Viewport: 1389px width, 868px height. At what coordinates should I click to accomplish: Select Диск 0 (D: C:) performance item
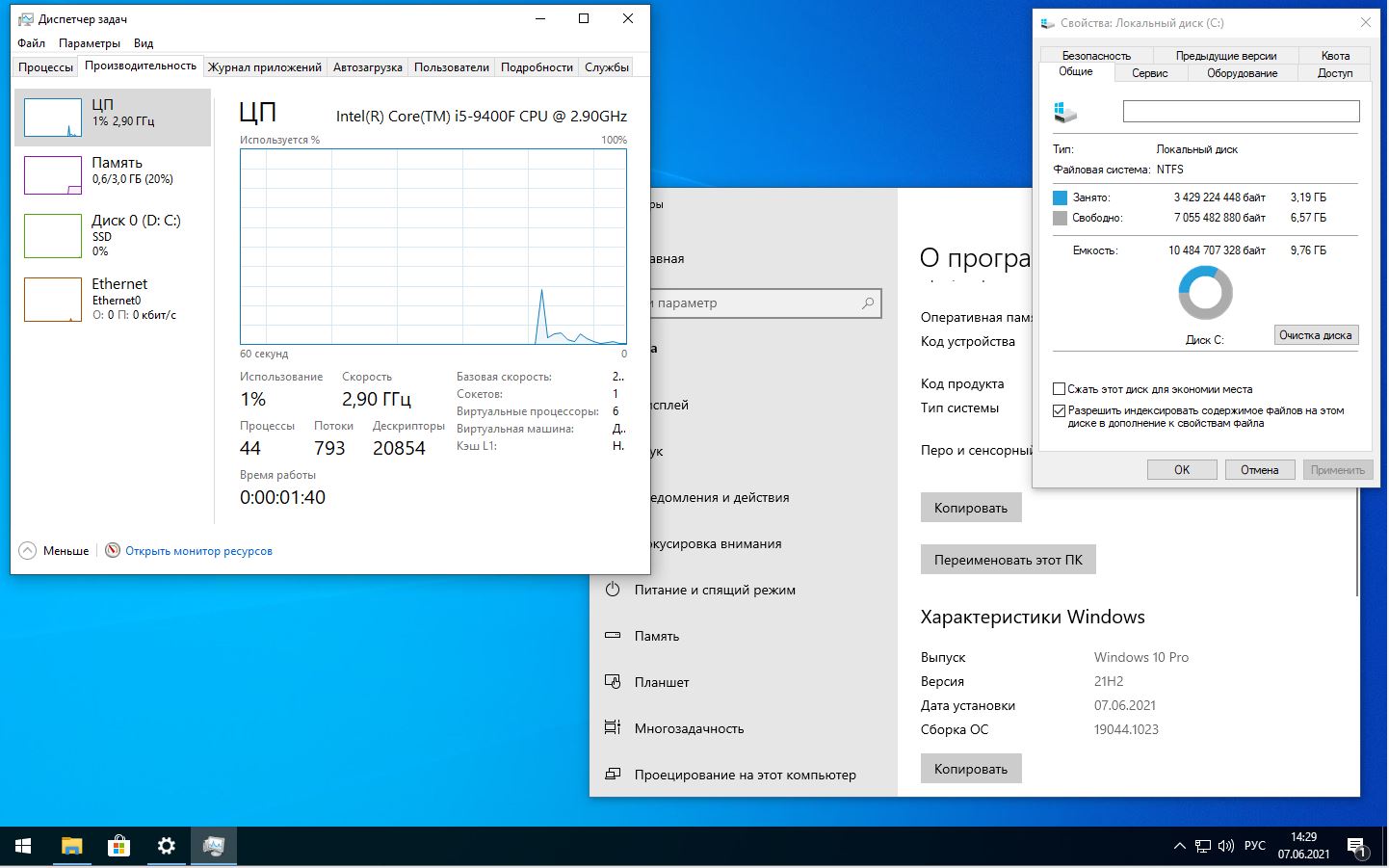pos(113,235)
